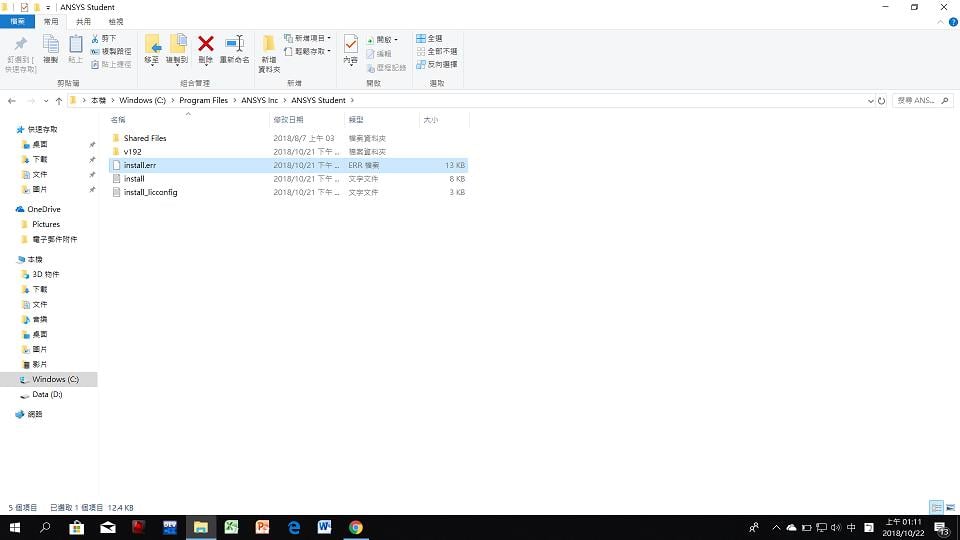Click Select none in the ribbon
The height and width of the screenshot is (540, 960).
(x=437, y=51)
